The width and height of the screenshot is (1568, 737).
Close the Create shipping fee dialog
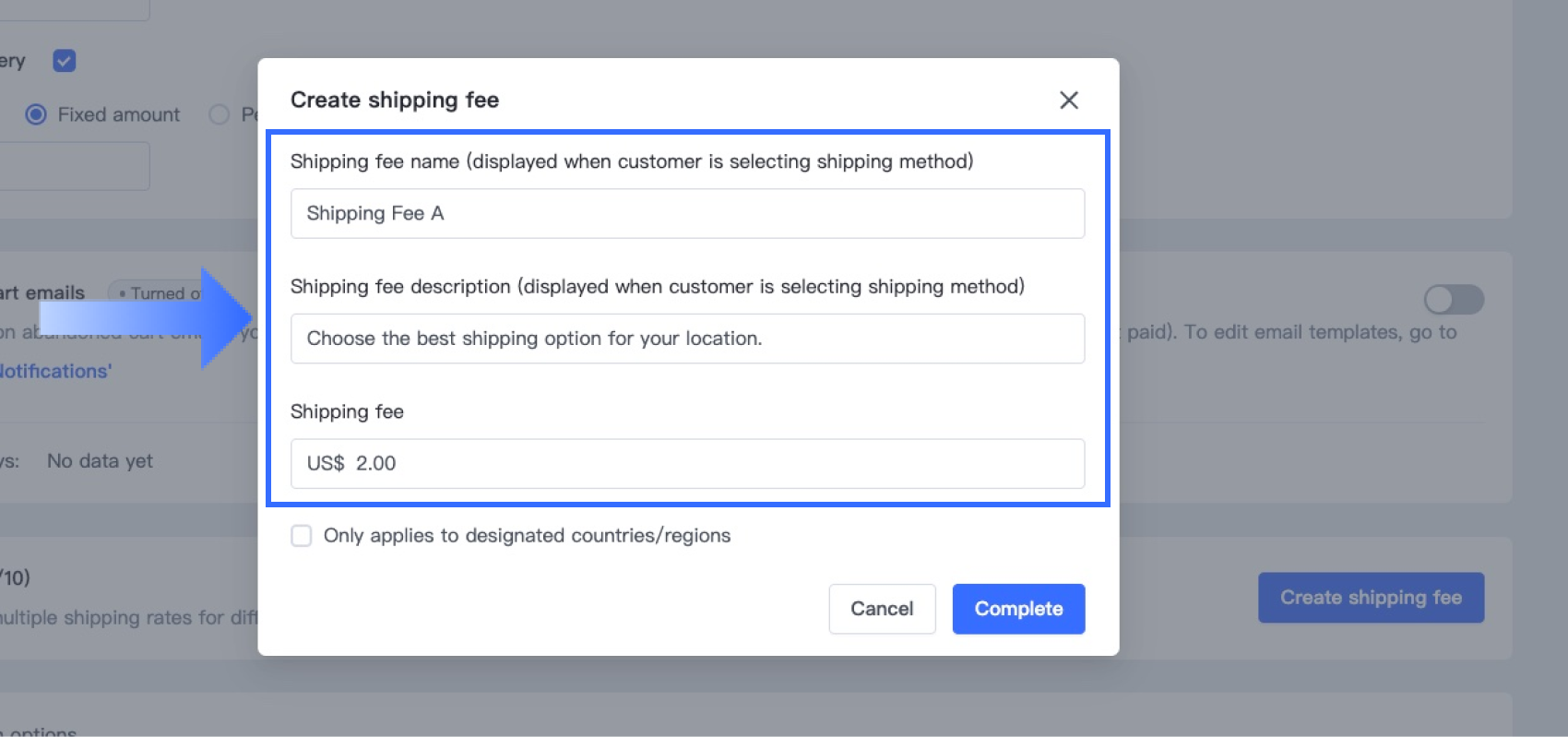(x=1068, y=100)
